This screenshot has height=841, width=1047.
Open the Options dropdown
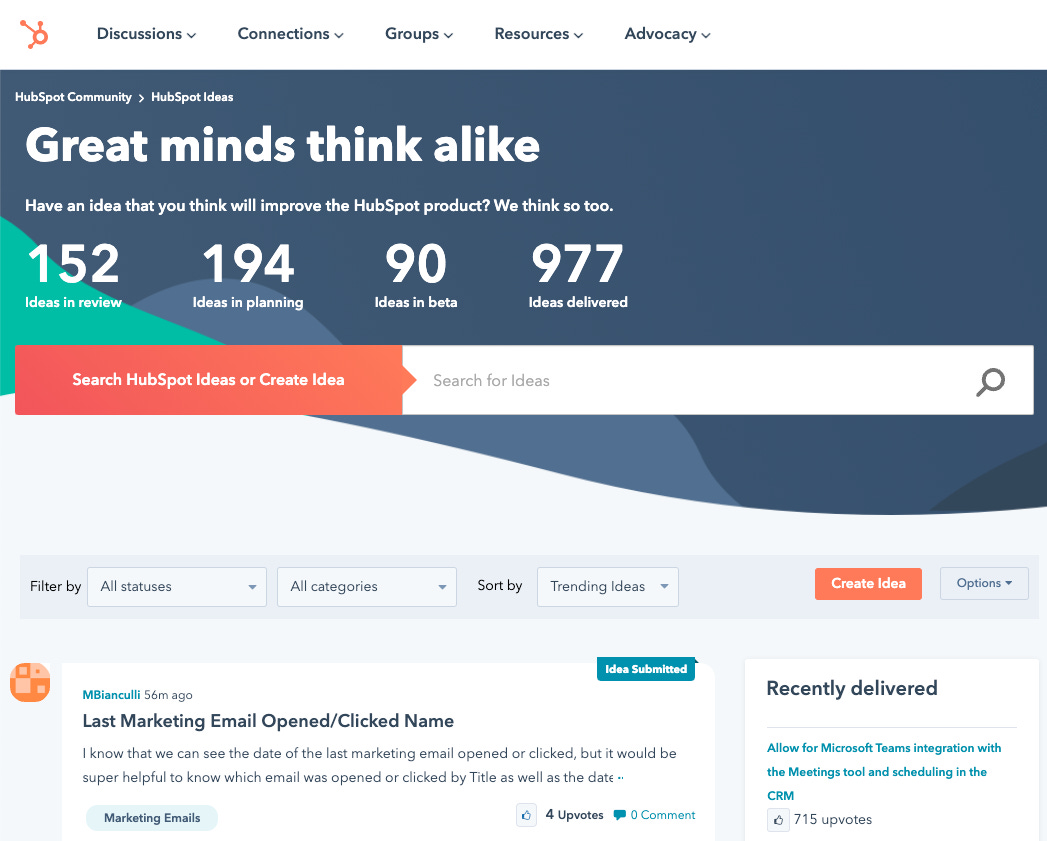(984, 583)
